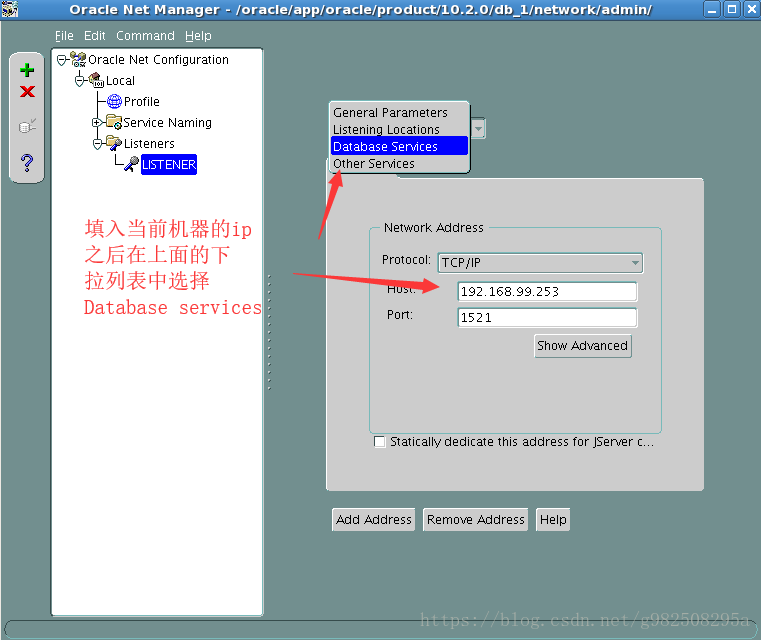
Task: Click the Oracle Net Configuration root icon
Action: [x=78, y=59]
